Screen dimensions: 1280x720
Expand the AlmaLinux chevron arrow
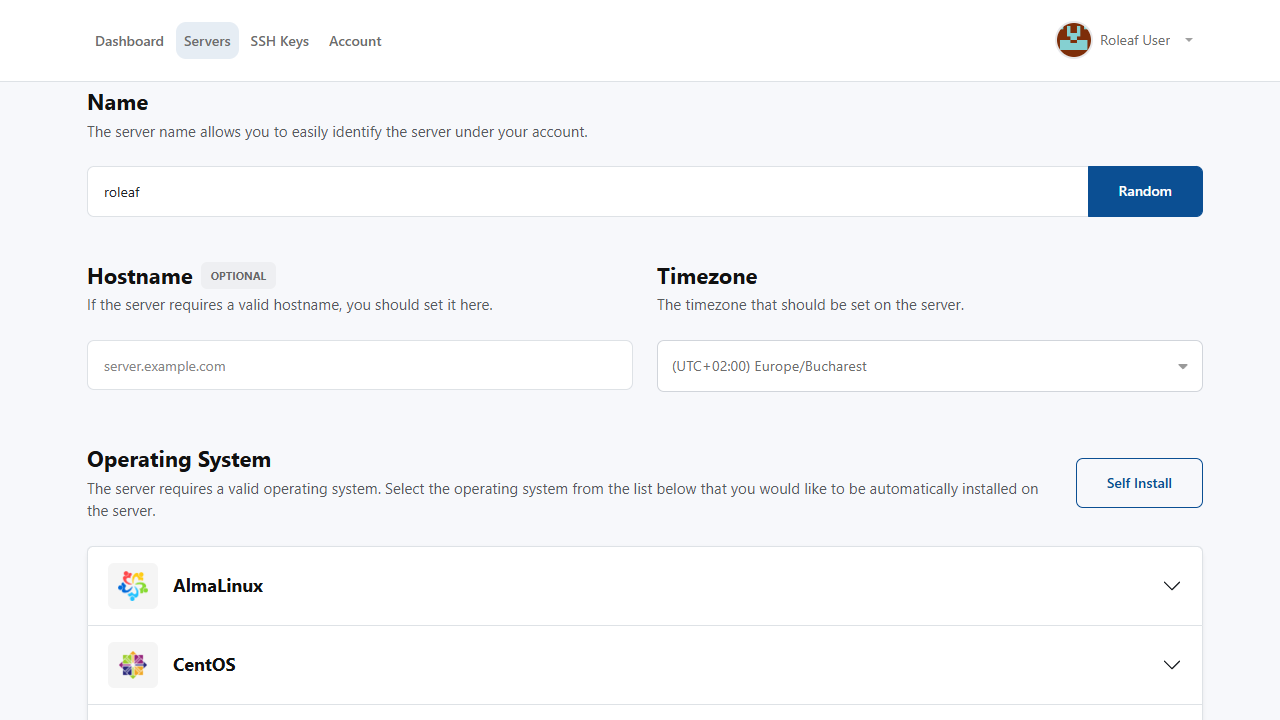click(x=1172, y=586)
